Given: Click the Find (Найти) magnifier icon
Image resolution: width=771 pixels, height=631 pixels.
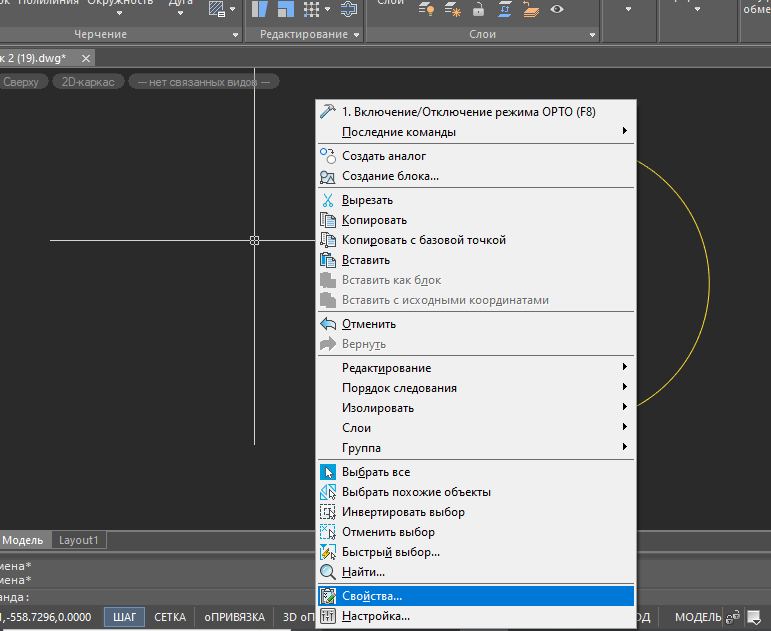Looking at the screenshot, I should tap(328, 572).
